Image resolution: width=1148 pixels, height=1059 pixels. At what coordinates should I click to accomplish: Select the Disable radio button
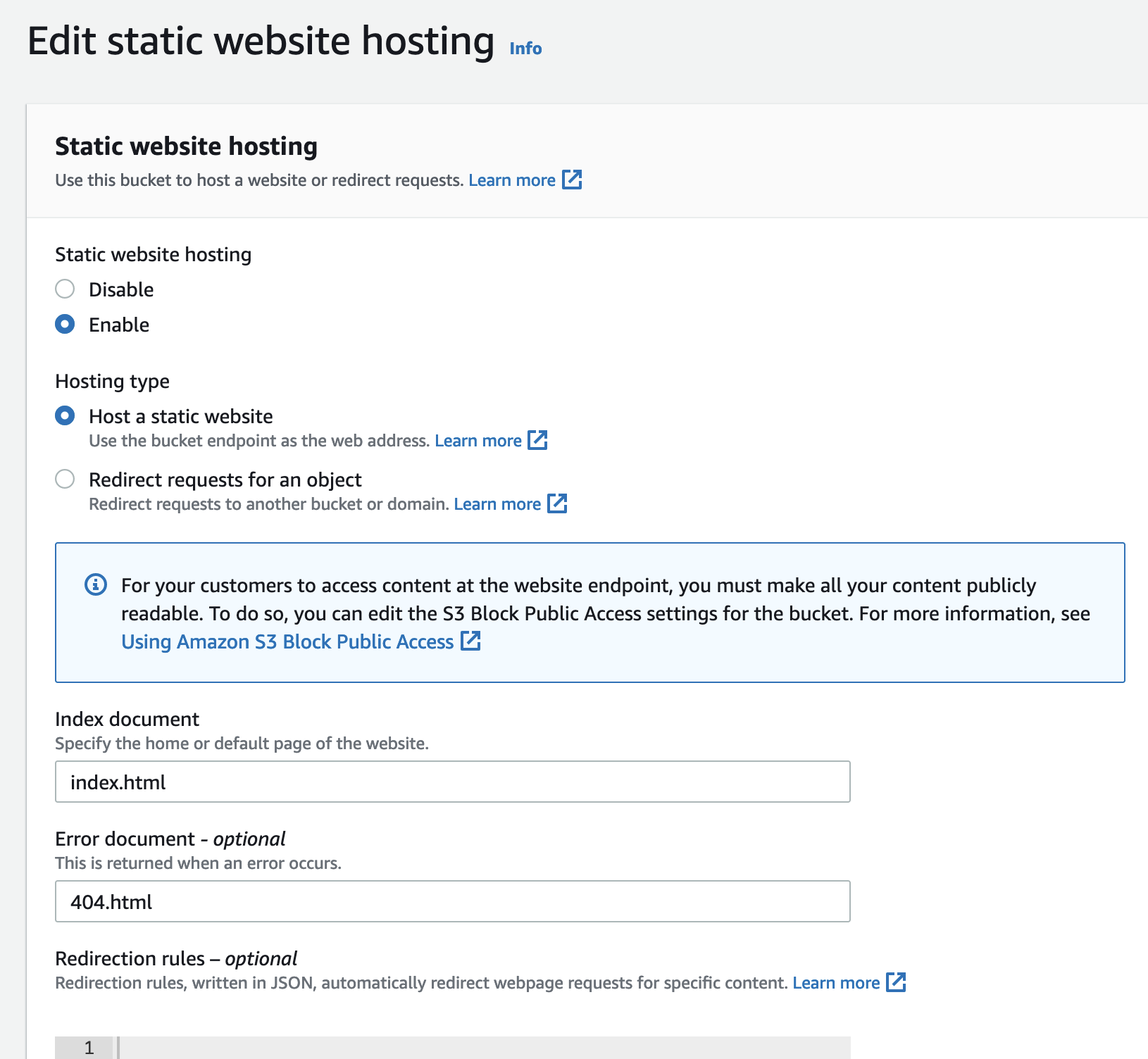pos(65,289)
